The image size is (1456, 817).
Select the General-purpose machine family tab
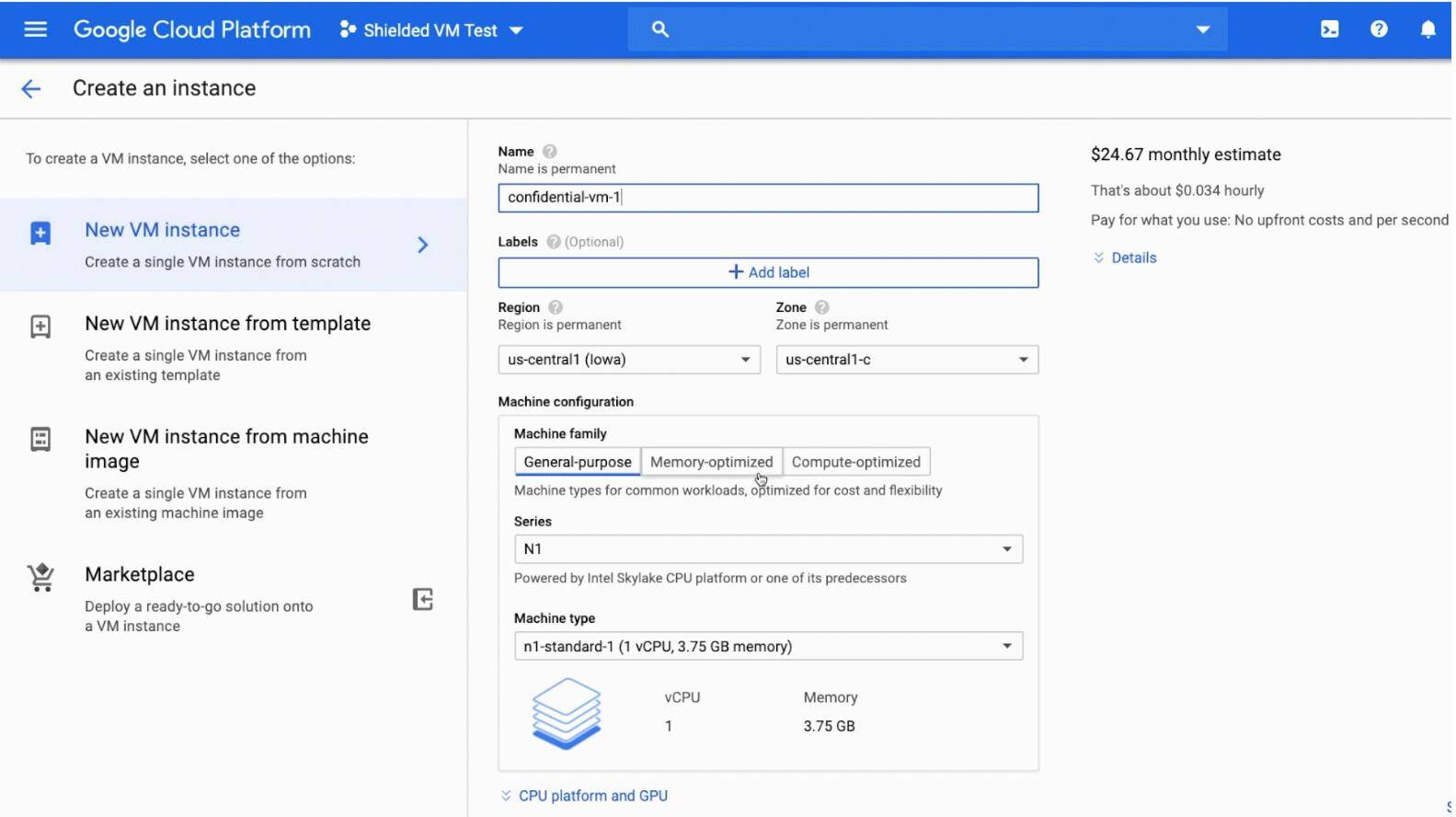pyautogui.click(x=578, y=462)
